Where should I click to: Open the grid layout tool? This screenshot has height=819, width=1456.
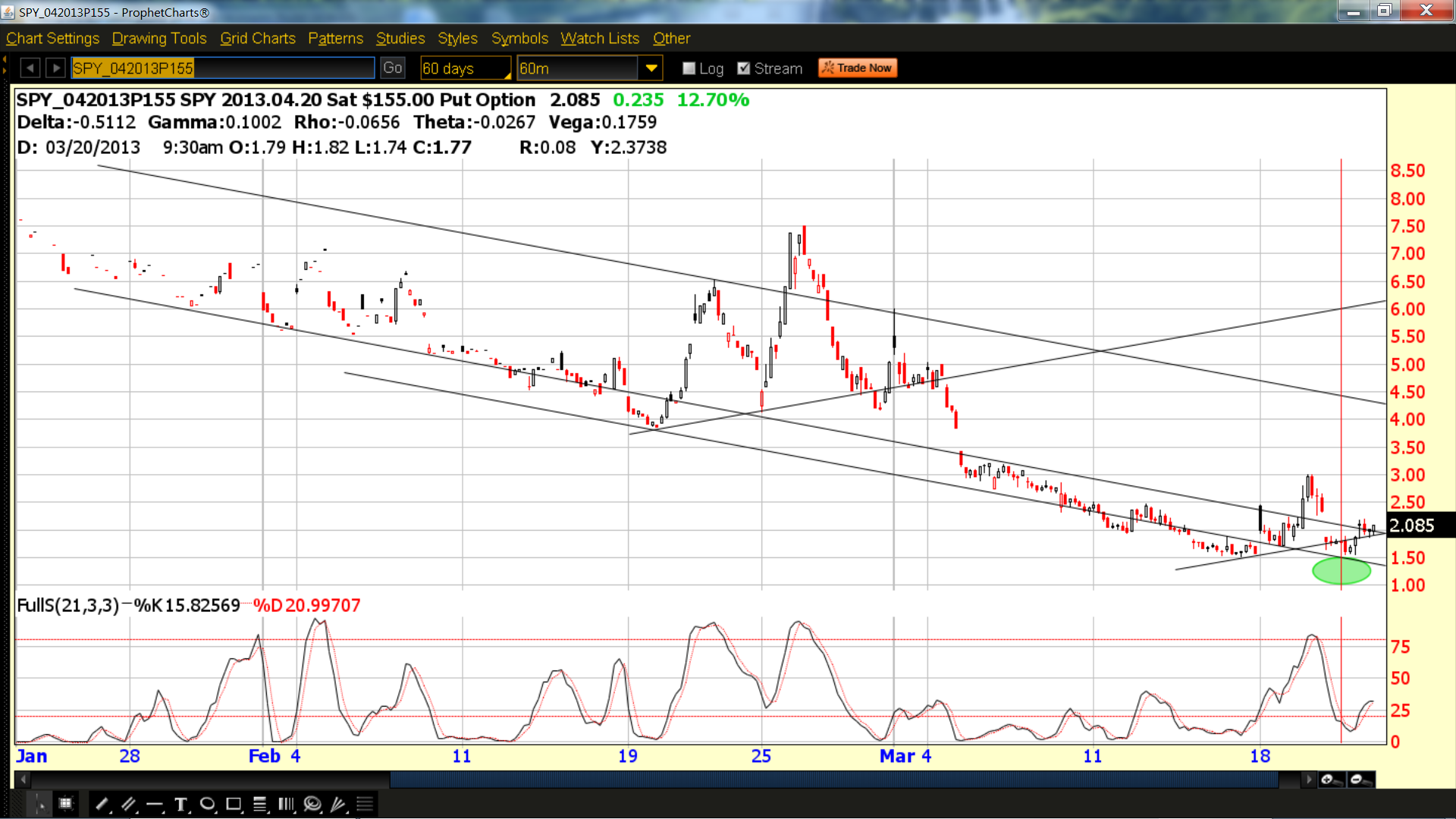[x=66, y=804]
